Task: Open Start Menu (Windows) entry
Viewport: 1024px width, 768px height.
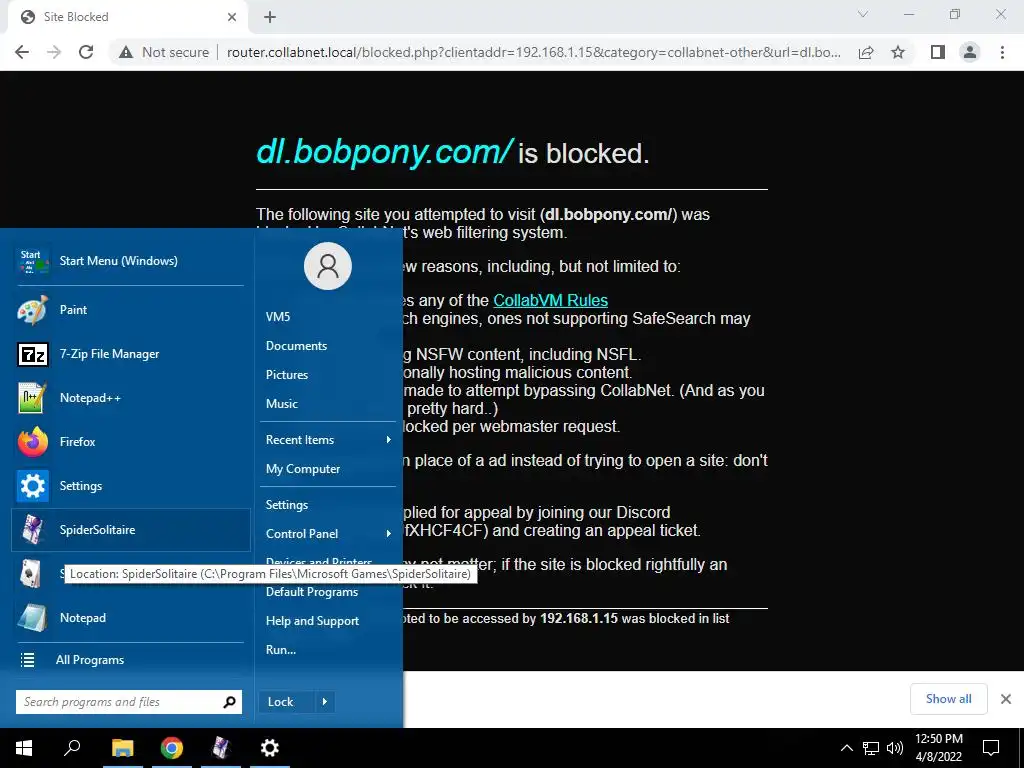Action: [131, 261]
